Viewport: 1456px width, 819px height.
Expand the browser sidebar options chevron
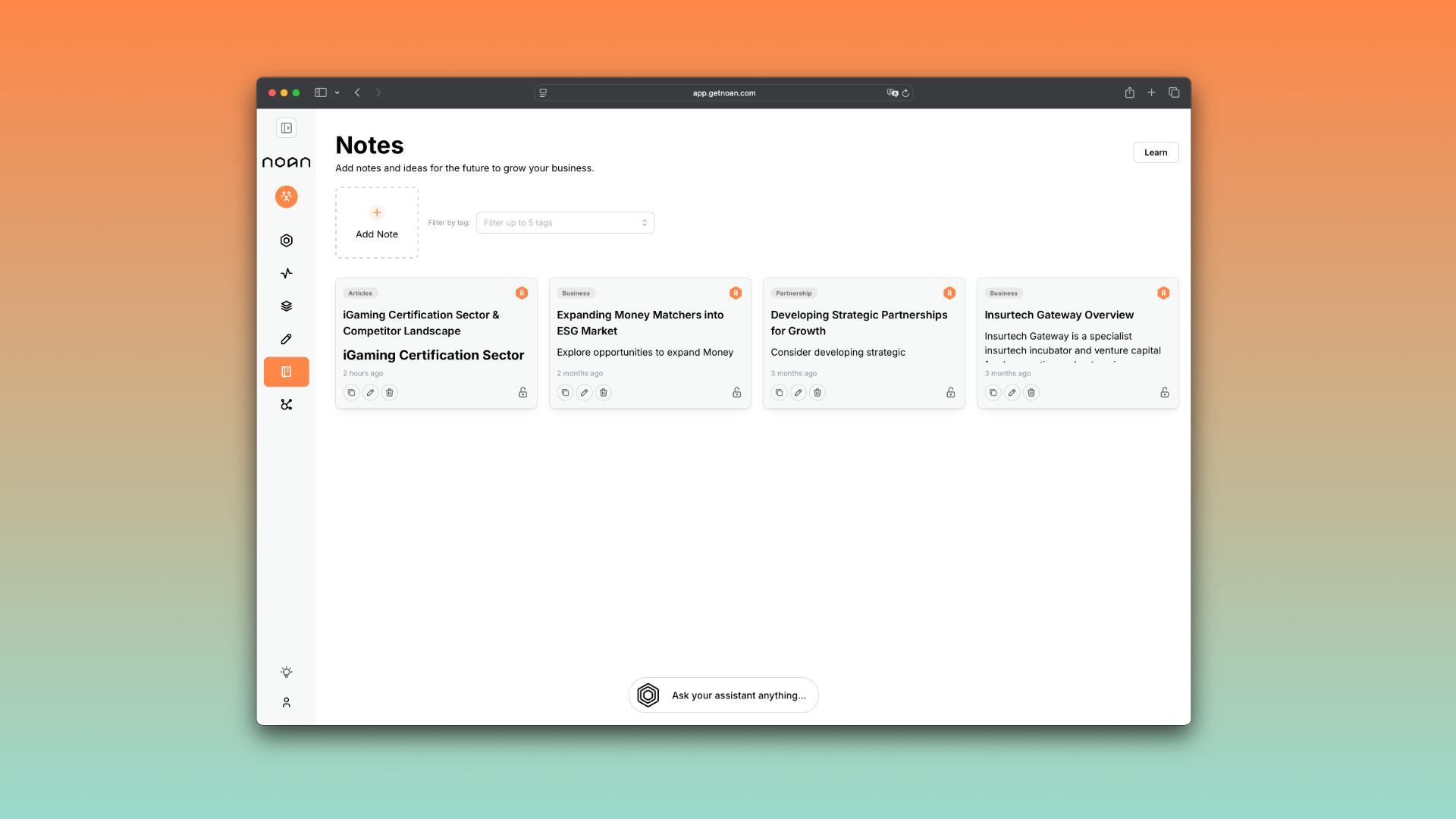coord(337,93)
